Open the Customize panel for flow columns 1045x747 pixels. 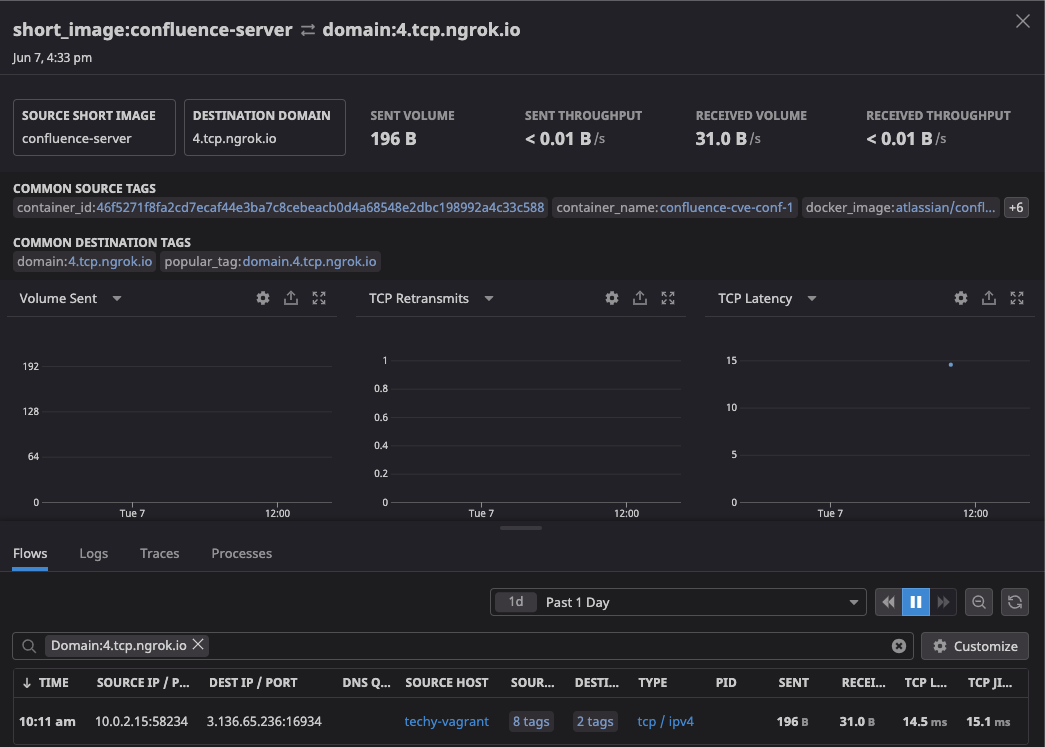[x=974, y=645]
